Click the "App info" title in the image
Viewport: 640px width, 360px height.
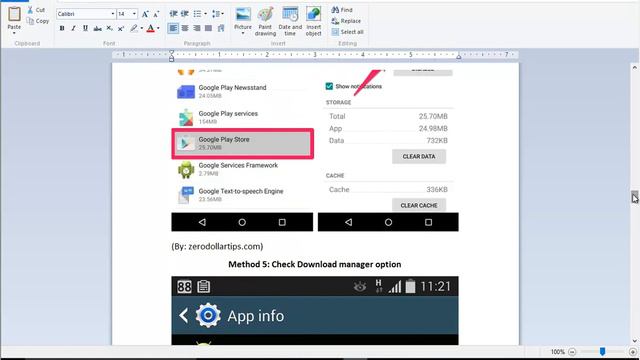tap(256, 316)
